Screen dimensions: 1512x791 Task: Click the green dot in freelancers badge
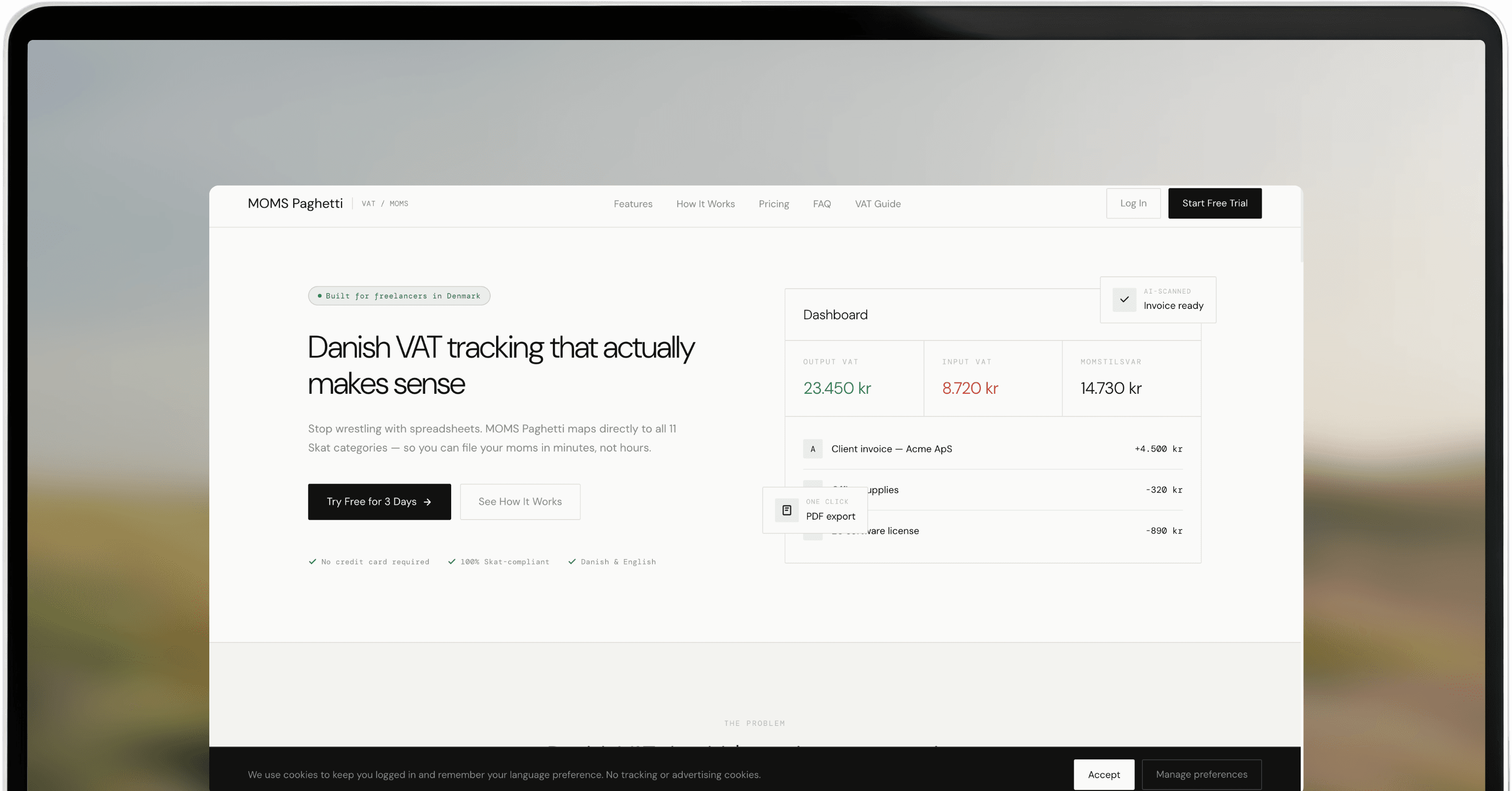(319, 296)
